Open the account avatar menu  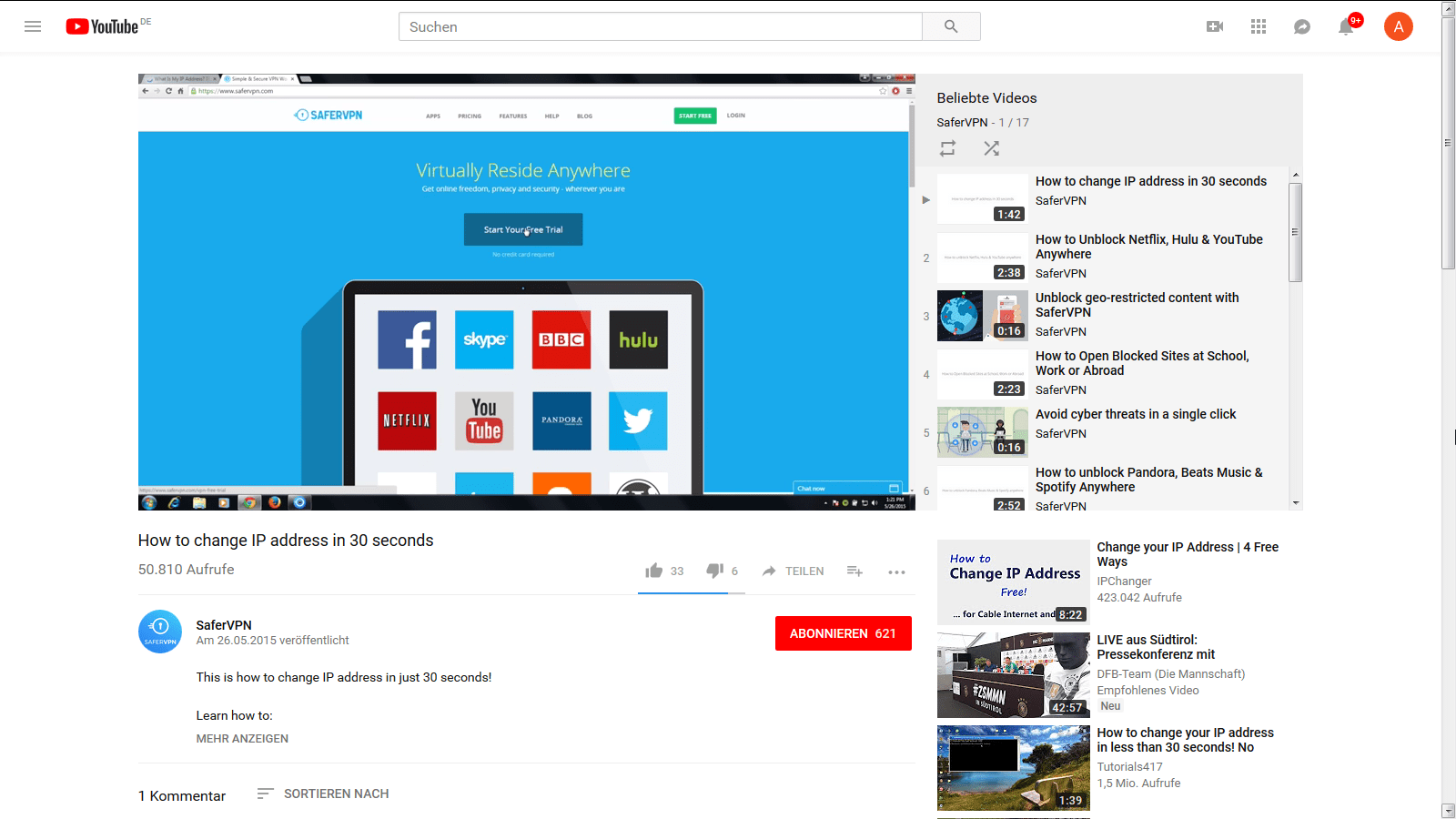(x=1399, y=26)
